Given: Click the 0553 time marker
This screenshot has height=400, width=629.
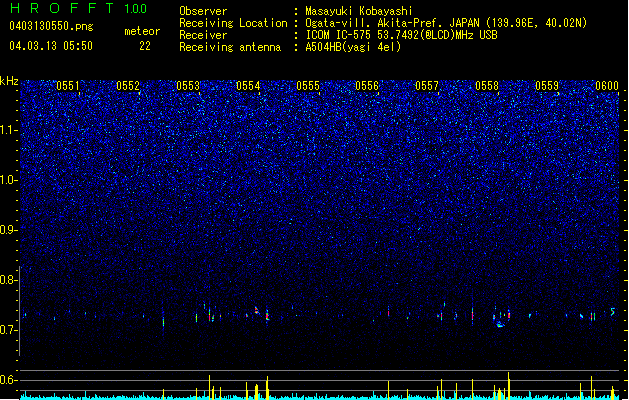Looking at the screenshot, I should click(x=188, y=86).
